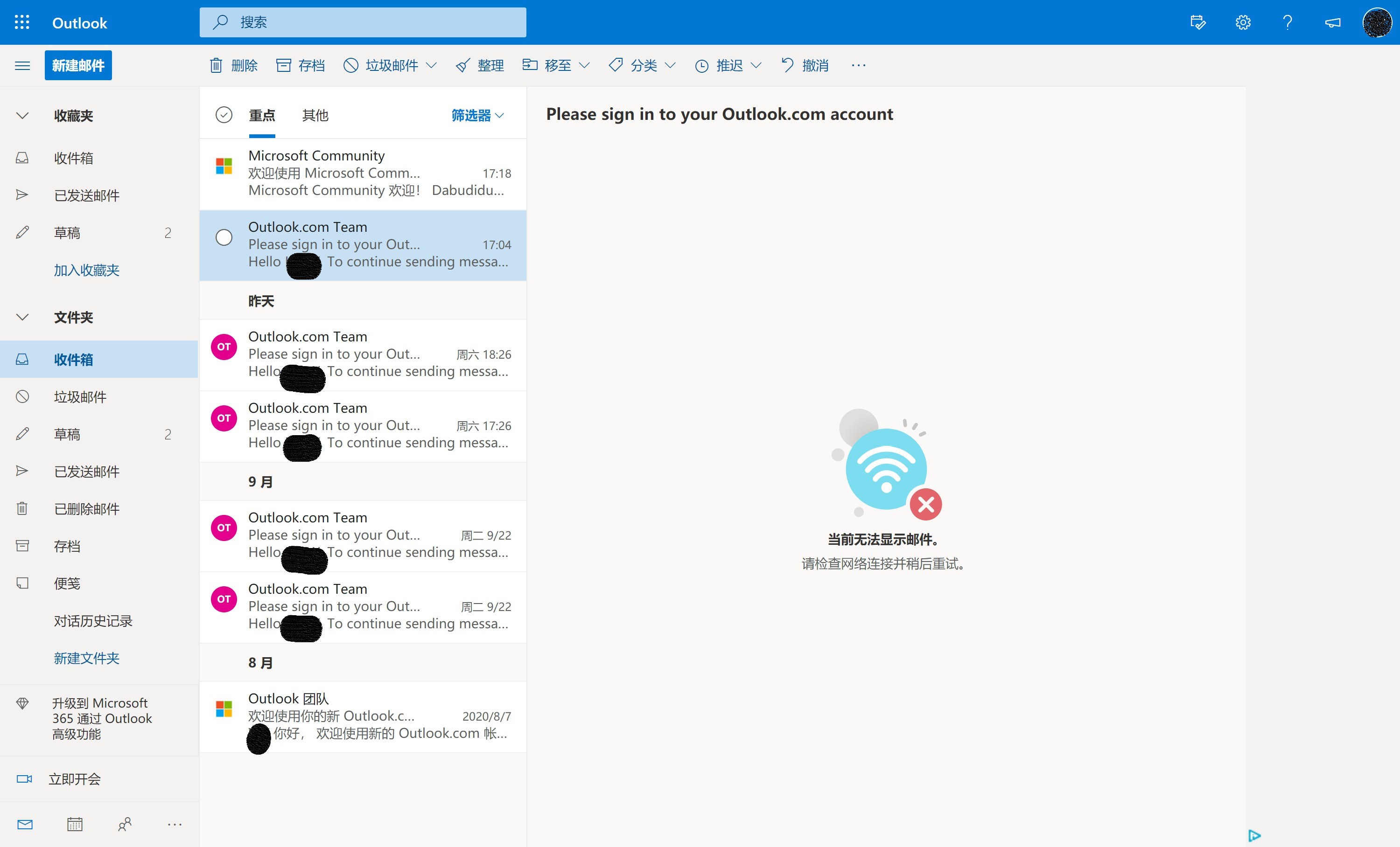Image resolution: width=1400 pixels, height=847 pixels.
Task: Open more modules ellipsis at bottom left
Action: pos(175,824)
